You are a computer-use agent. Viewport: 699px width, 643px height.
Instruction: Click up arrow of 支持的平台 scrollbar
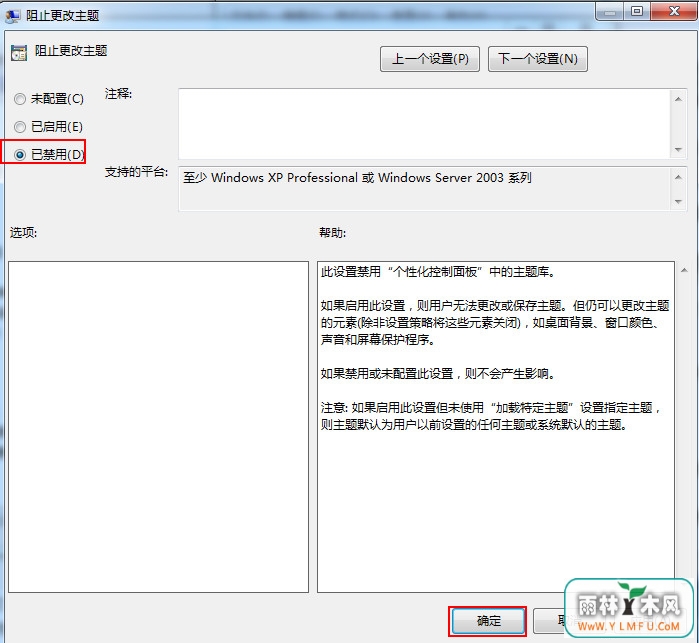point(678,177)
